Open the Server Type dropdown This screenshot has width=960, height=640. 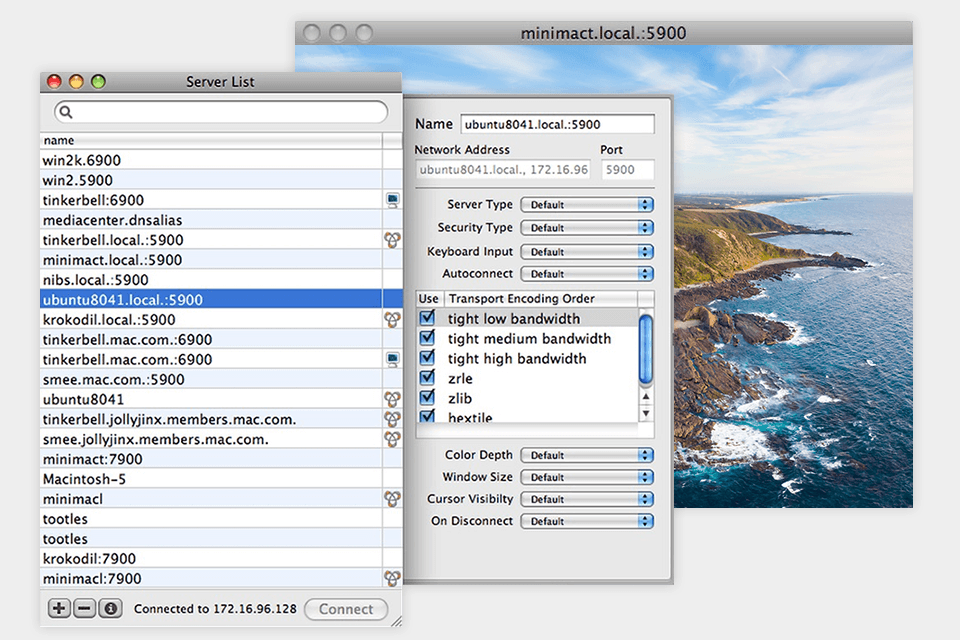coord(586,204)
